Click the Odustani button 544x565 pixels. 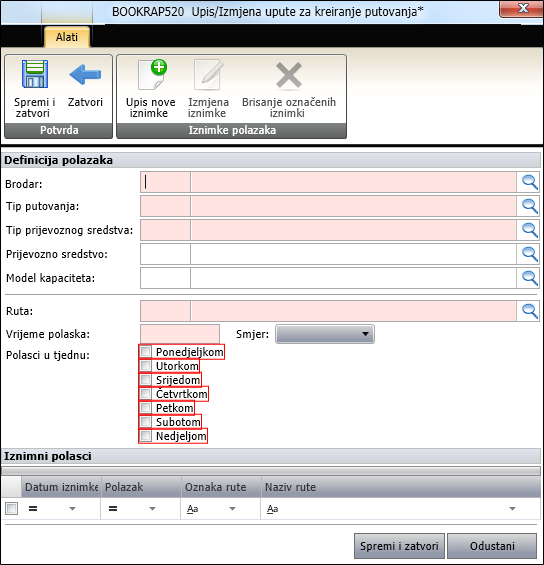pos(492,546)
